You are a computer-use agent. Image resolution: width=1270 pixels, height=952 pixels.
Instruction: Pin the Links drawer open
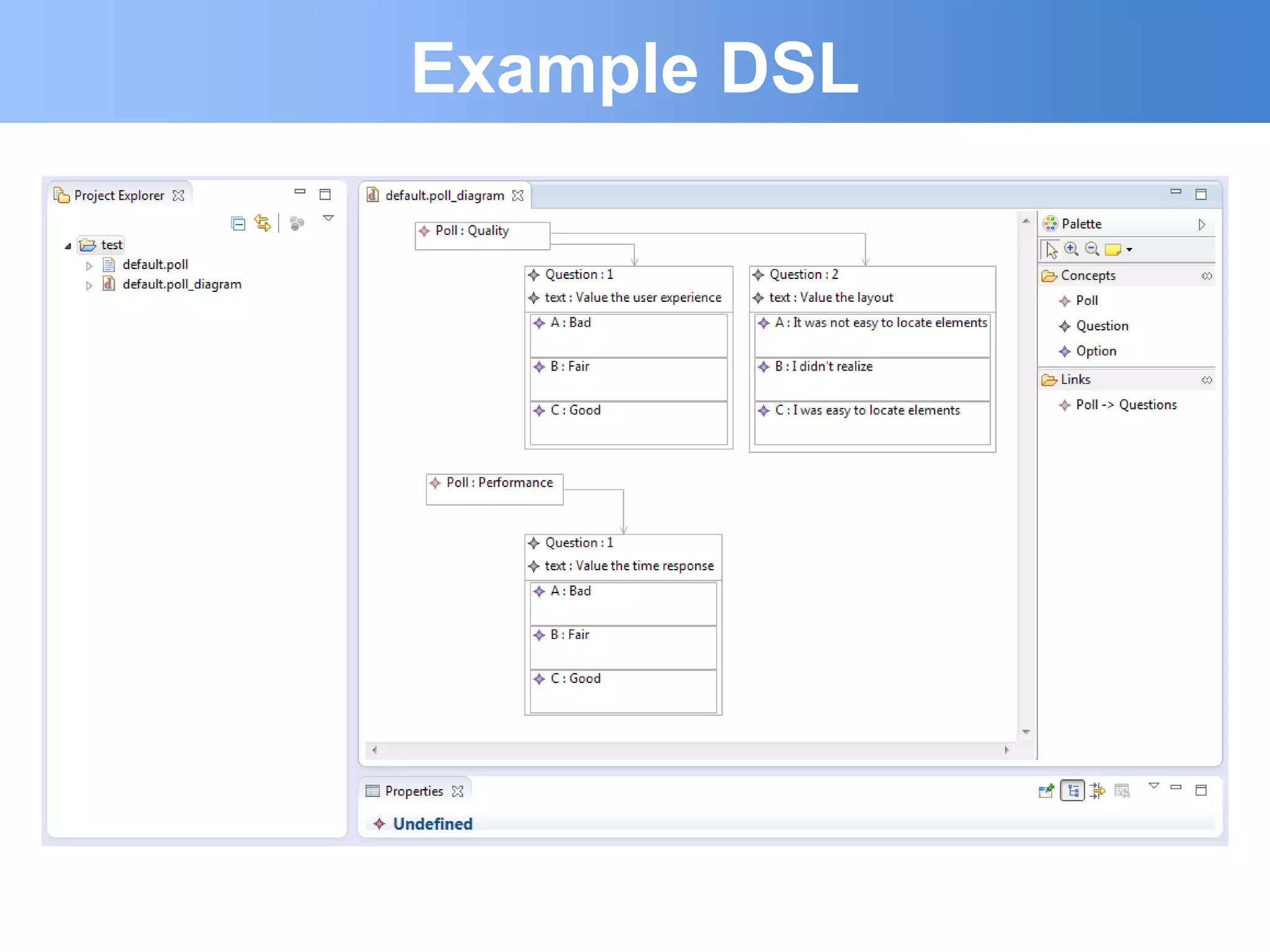coord(1207,380)
